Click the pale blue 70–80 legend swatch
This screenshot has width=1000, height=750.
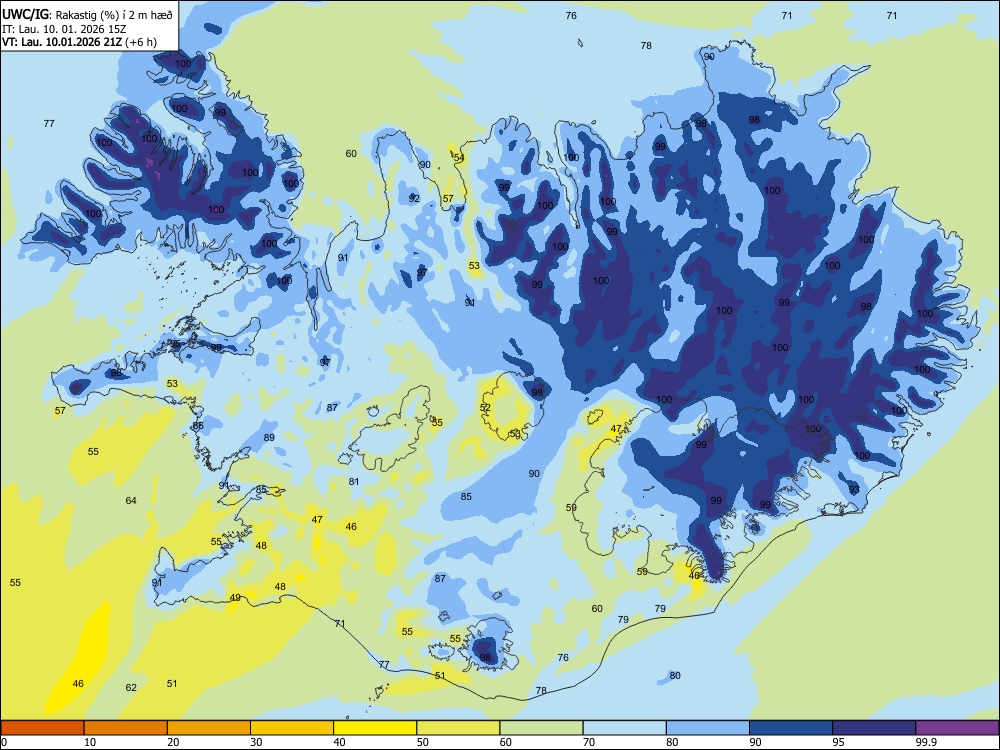point(624,728)
